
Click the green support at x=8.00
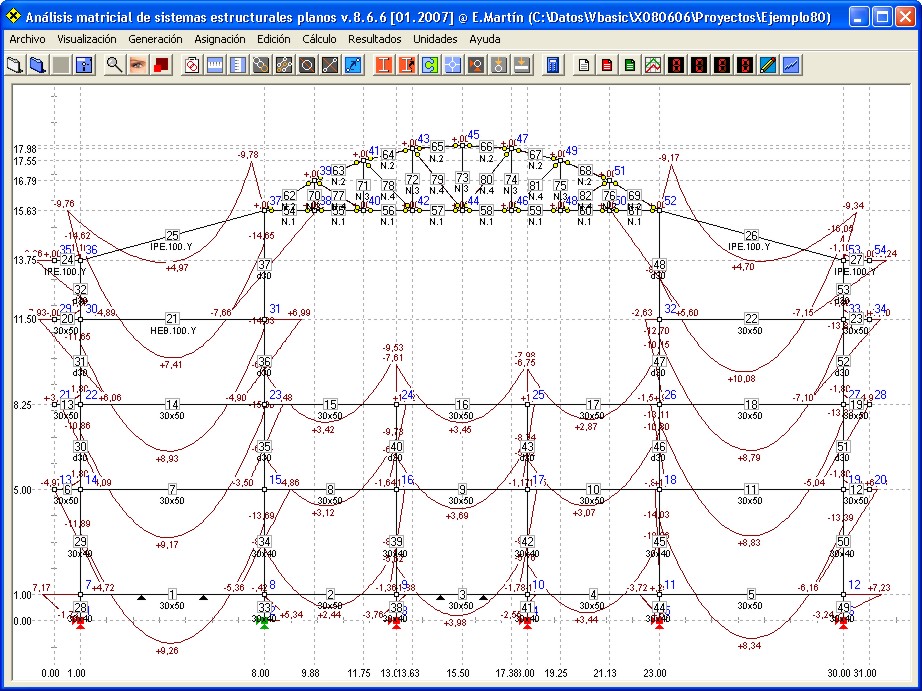pos(264,622)
